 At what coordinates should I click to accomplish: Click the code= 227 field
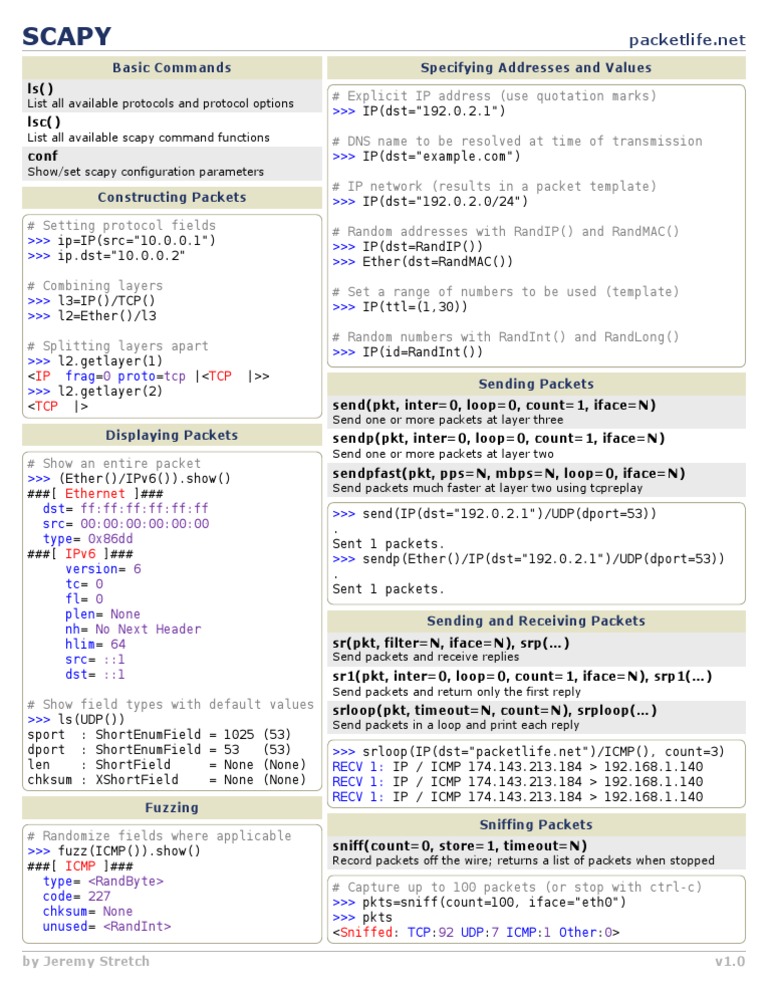pyautogui.click(x=77, y=896)
